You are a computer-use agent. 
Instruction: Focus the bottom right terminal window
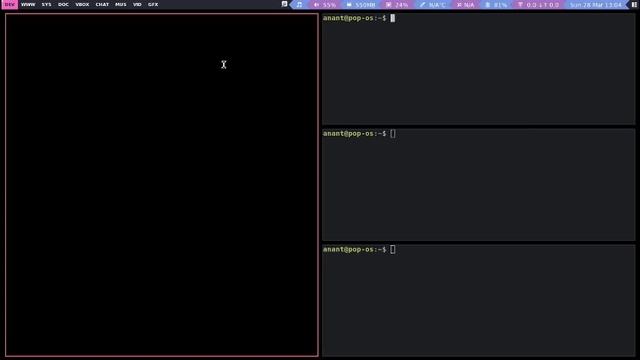[x=479, y=300]
